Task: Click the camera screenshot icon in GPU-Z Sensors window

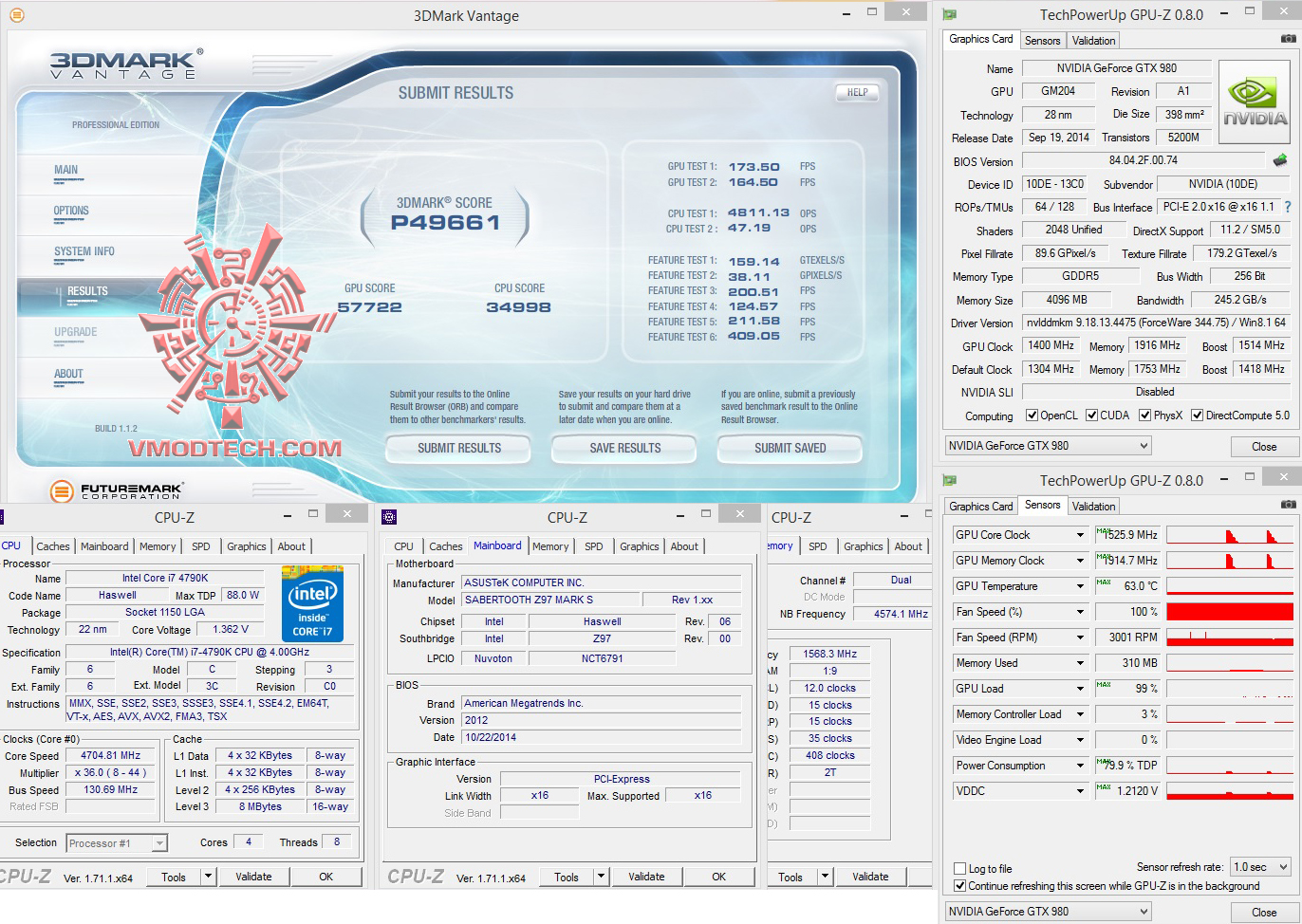Action: pyautogui.click(x=1288, y=505)
